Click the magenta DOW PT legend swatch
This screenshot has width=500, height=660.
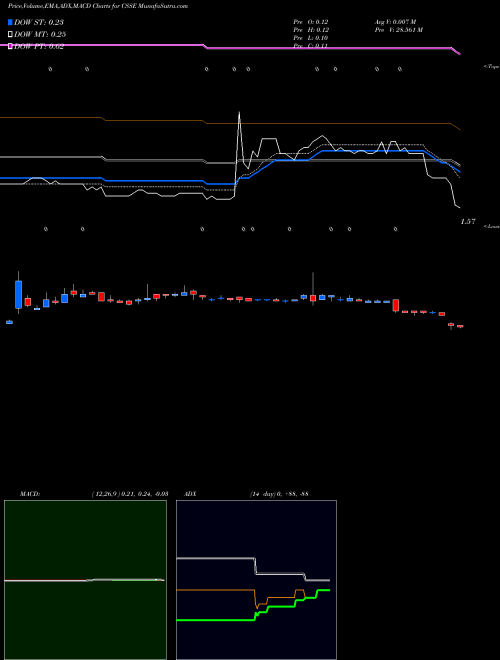[x=10, y=46]
